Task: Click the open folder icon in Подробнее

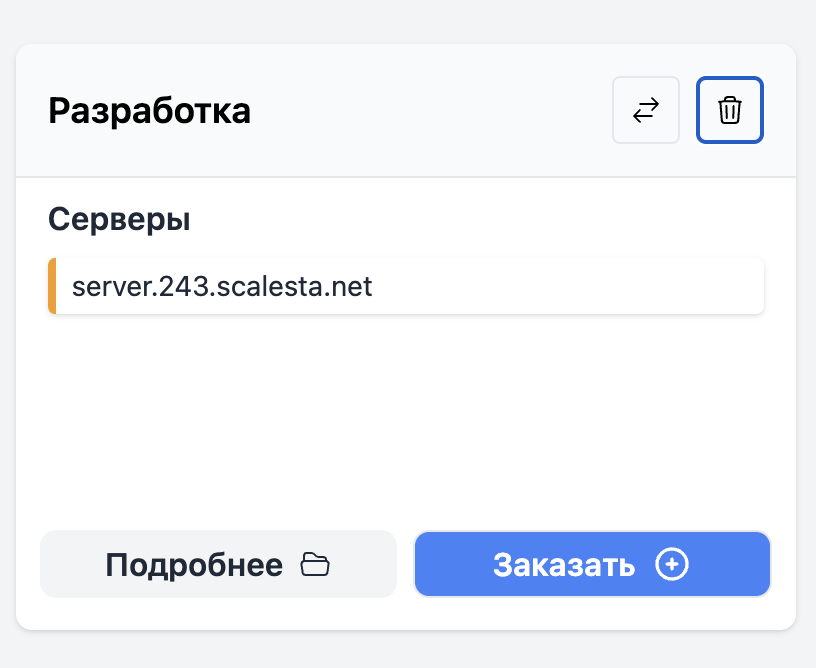Action: pos(315,564)
